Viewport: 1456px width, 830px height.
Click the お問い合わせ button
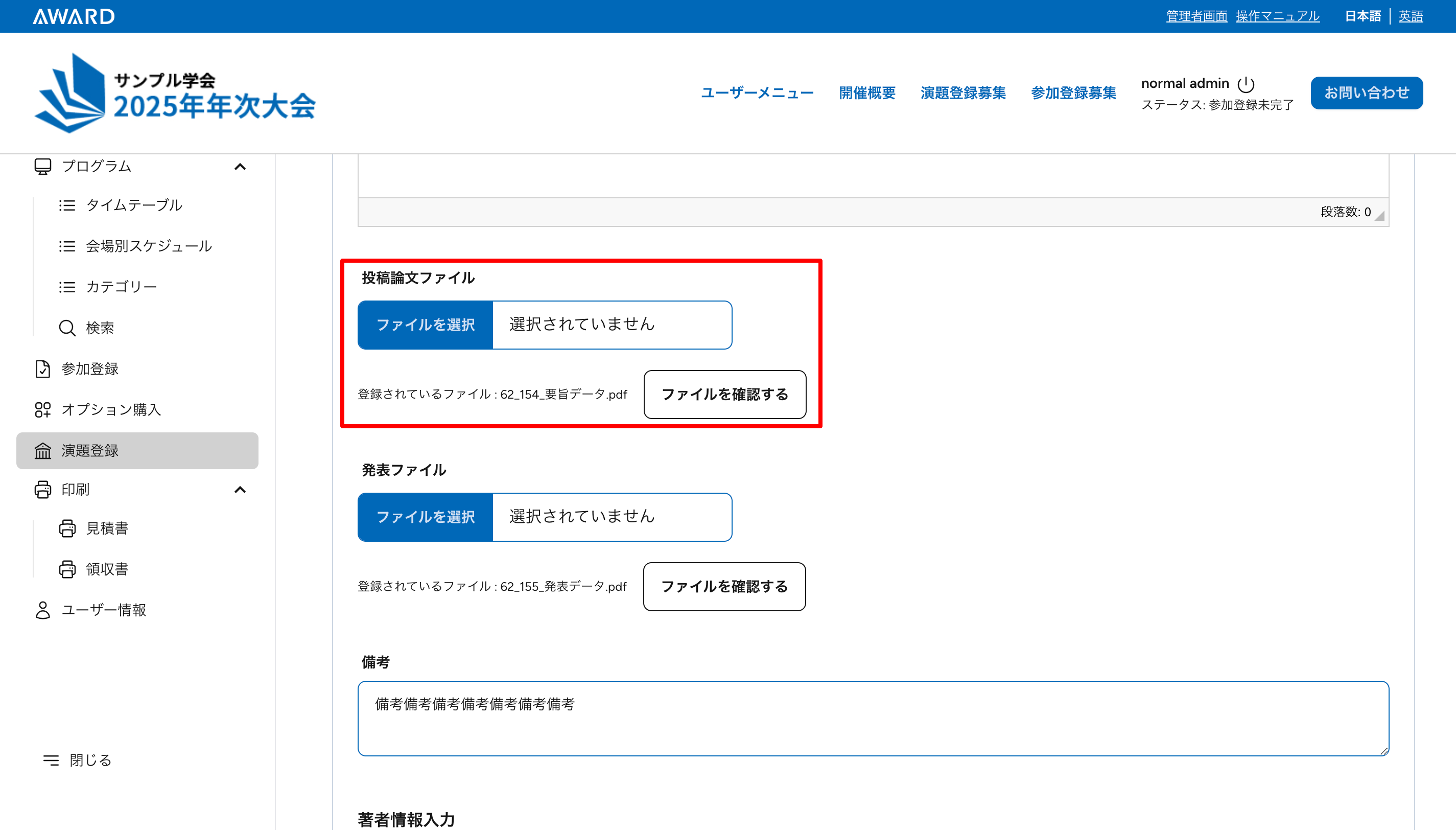[1367, 93]
